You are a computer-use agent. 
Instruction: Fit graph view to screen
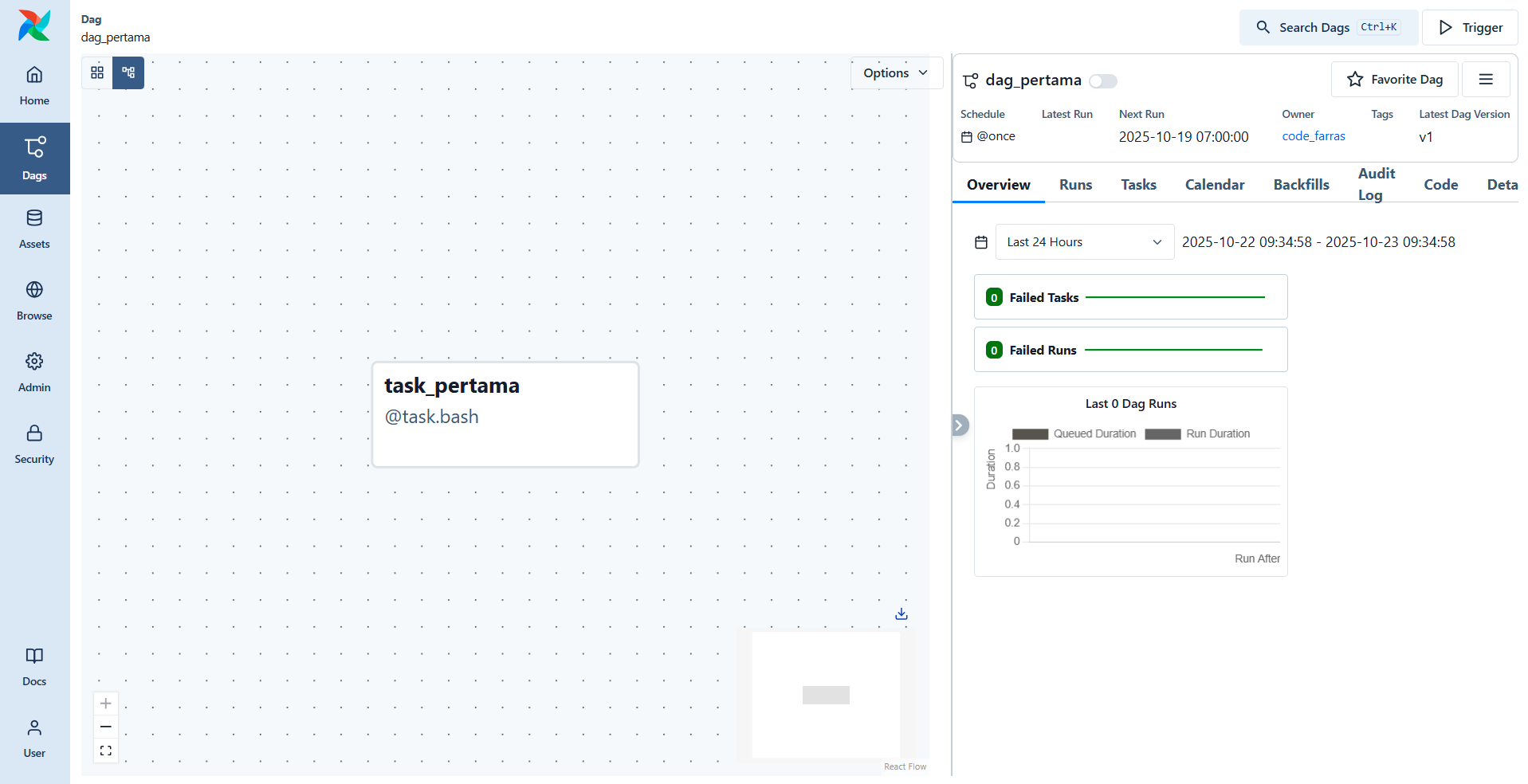[106, 751]
